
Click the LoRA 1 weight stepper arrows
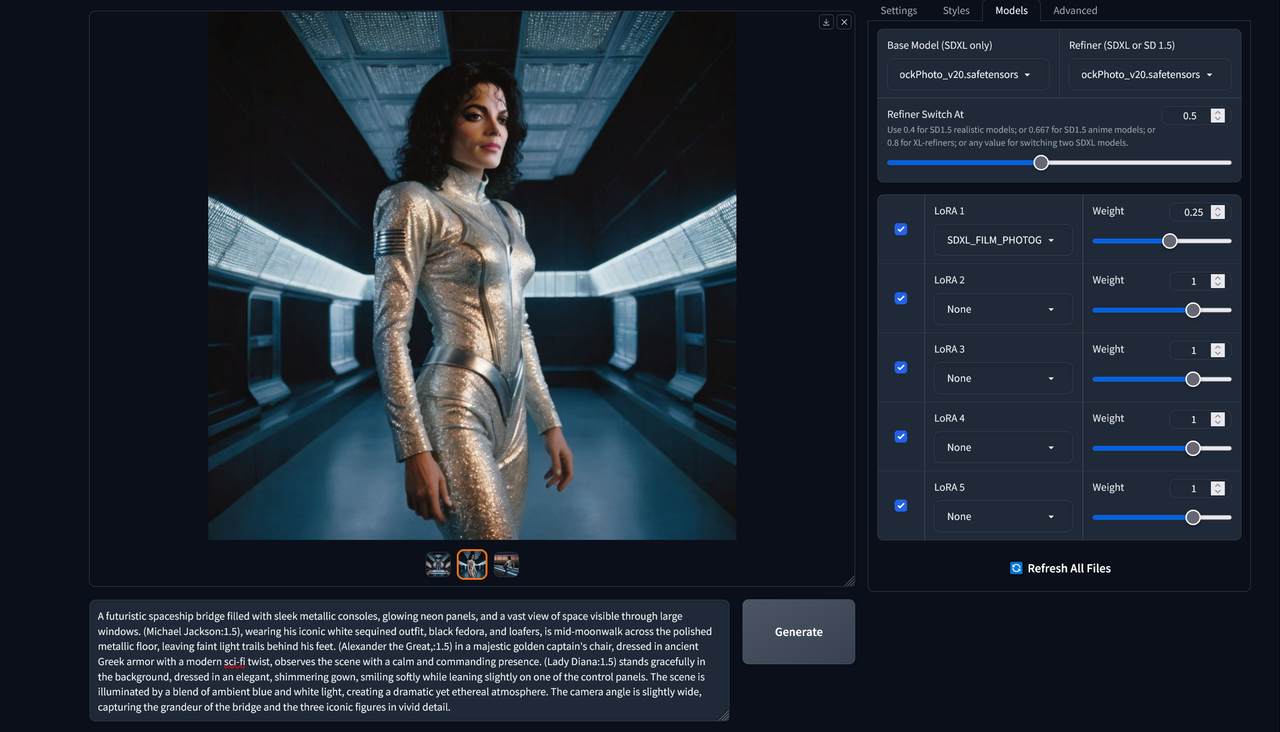[x=1217, y=212]
